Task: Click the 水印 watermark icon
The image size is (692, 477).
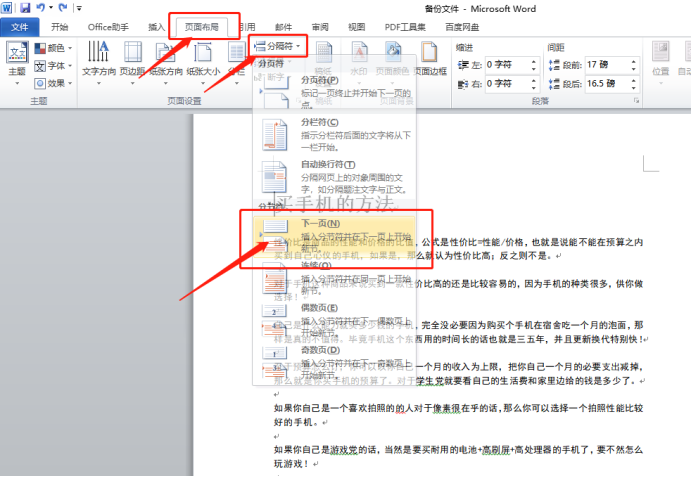Action: pos(359,52)
